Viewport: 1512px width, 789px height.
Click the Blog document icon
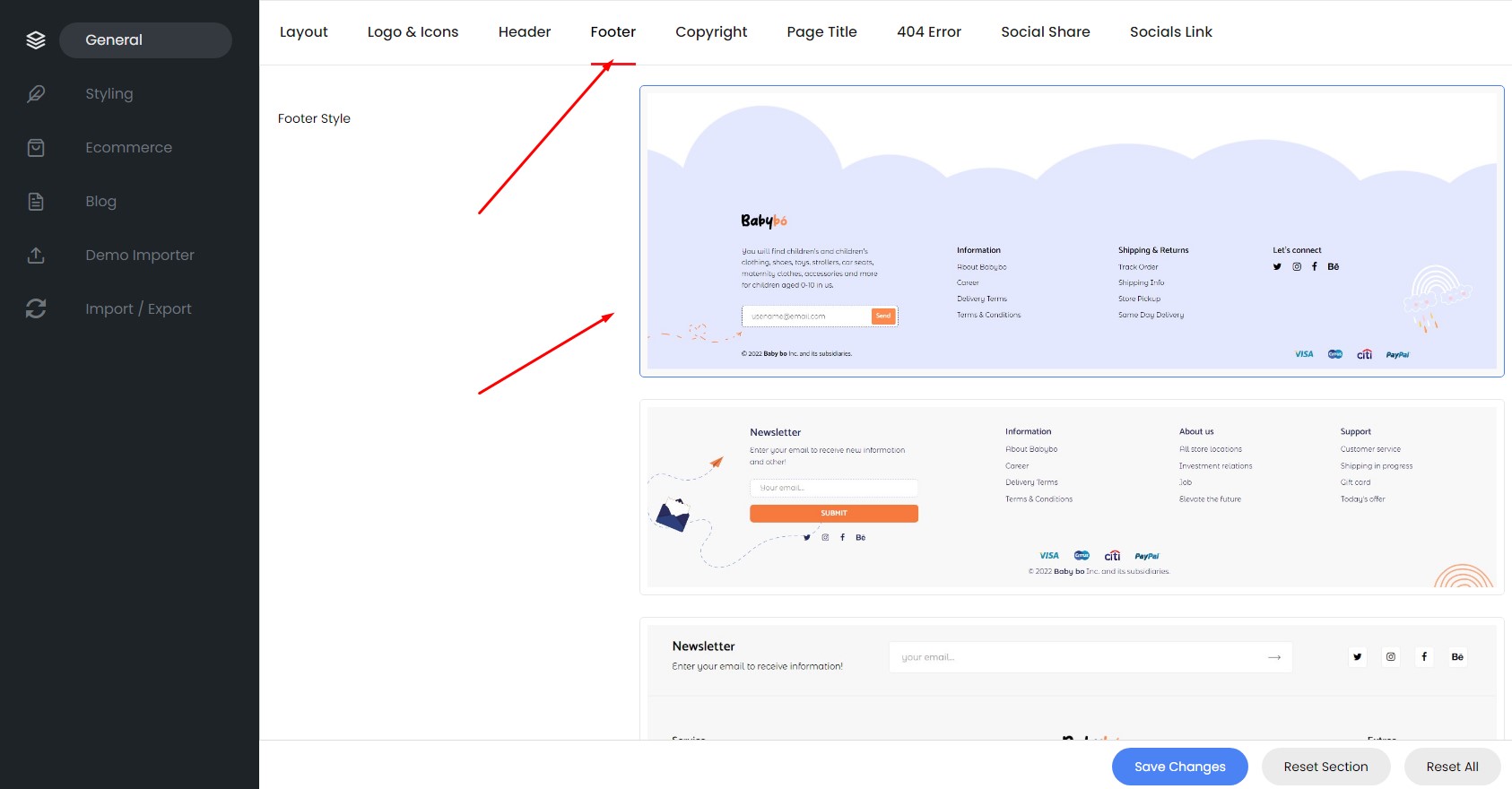click(36, 202)
